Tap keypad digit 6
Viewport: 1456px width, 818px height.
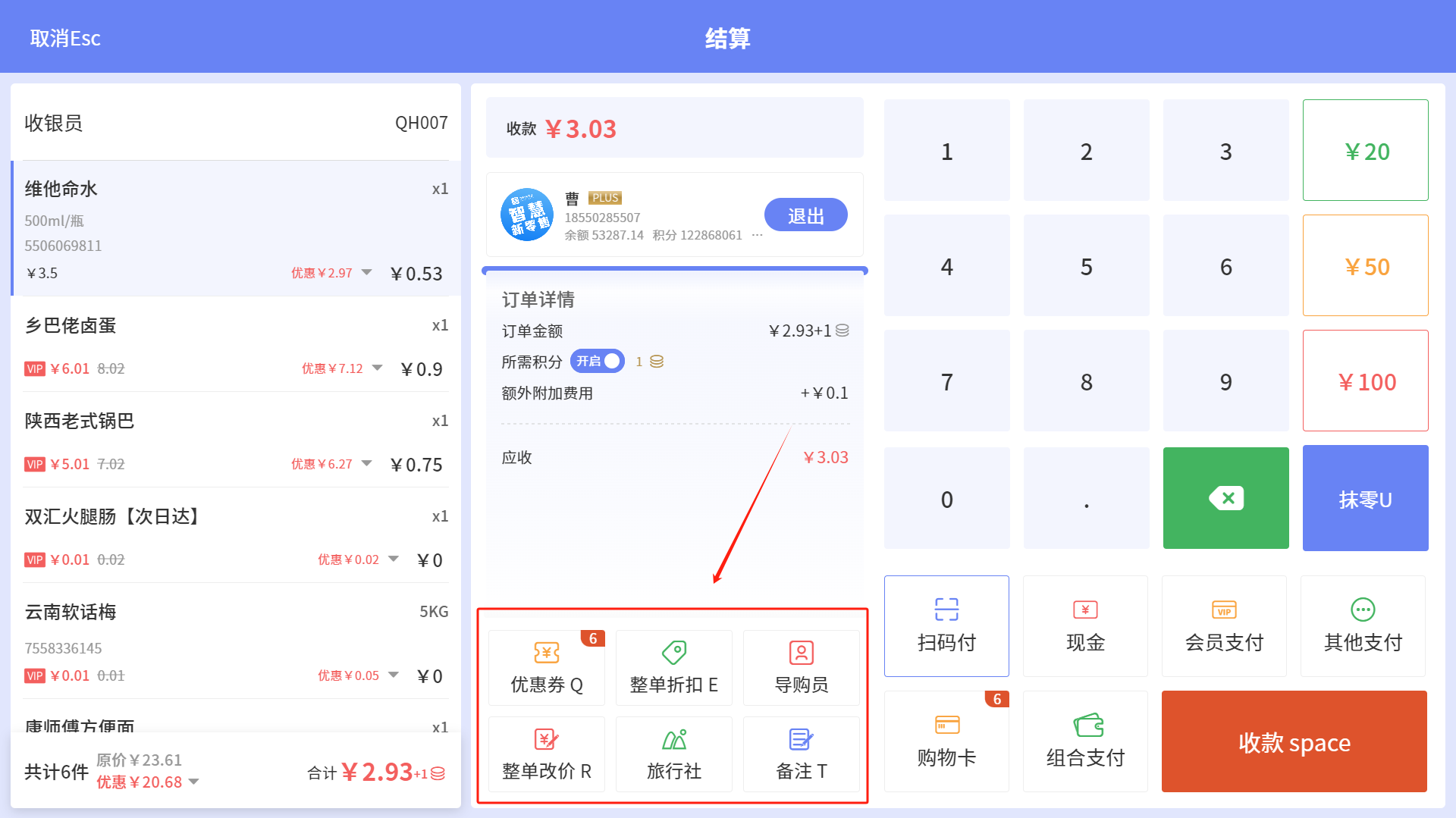pyautogui.click(x=1225, y=265)
